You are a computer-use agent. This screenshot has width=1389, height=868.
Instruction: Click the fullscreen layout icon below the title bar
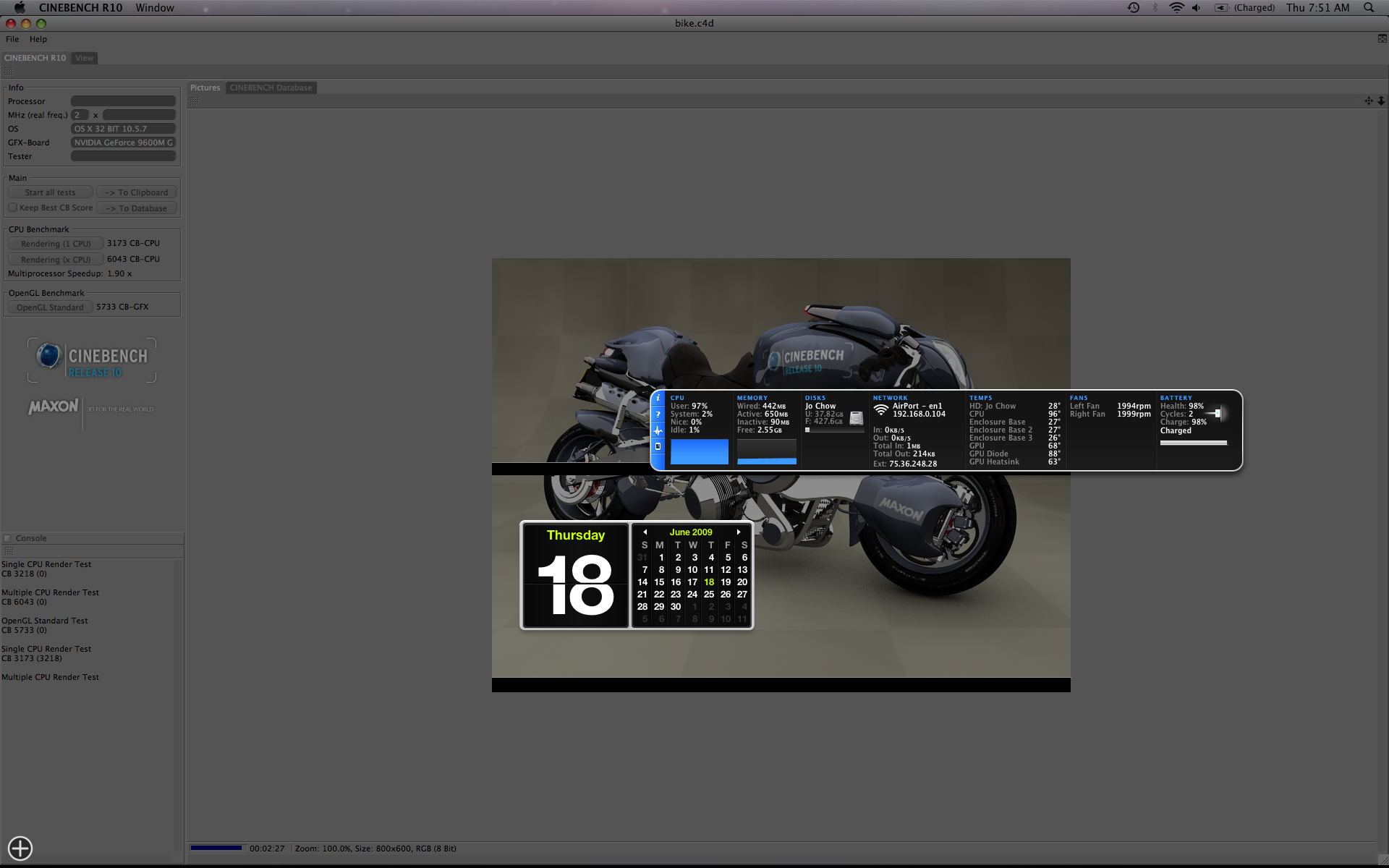point(1382,39)
